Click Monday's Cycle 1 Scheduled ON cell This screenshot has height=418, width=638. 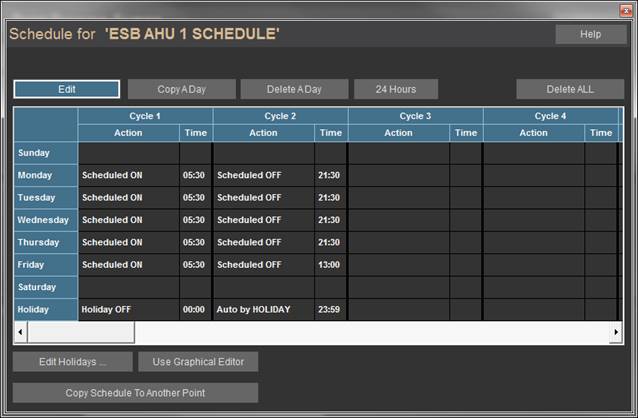(129, 175)
